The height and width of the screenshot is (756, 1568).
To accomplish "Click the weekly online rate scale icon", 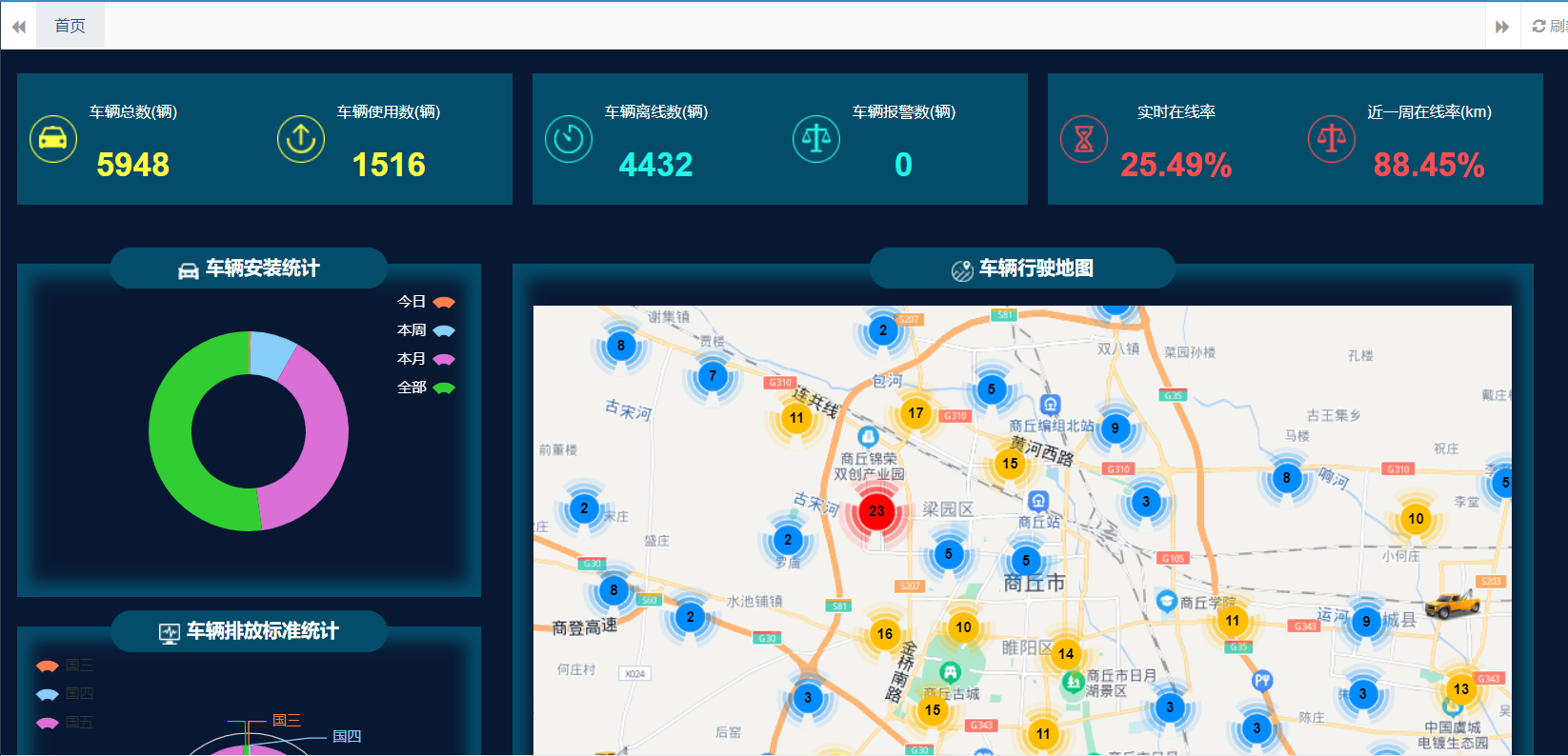I will click(1332, 139).
